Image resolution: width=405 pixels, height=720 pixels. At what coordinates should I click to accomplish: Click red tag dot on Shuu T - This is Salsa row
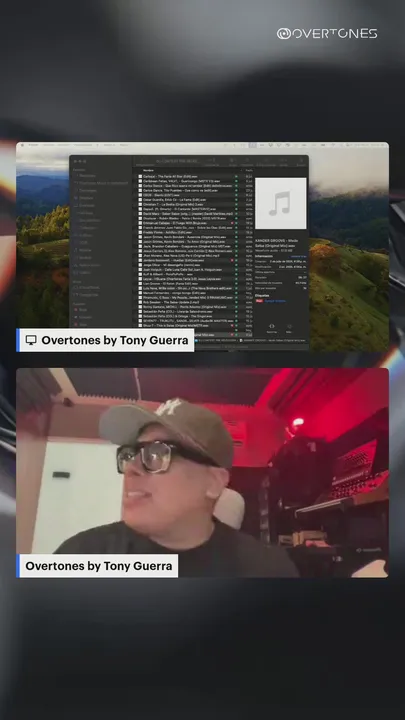232,325
